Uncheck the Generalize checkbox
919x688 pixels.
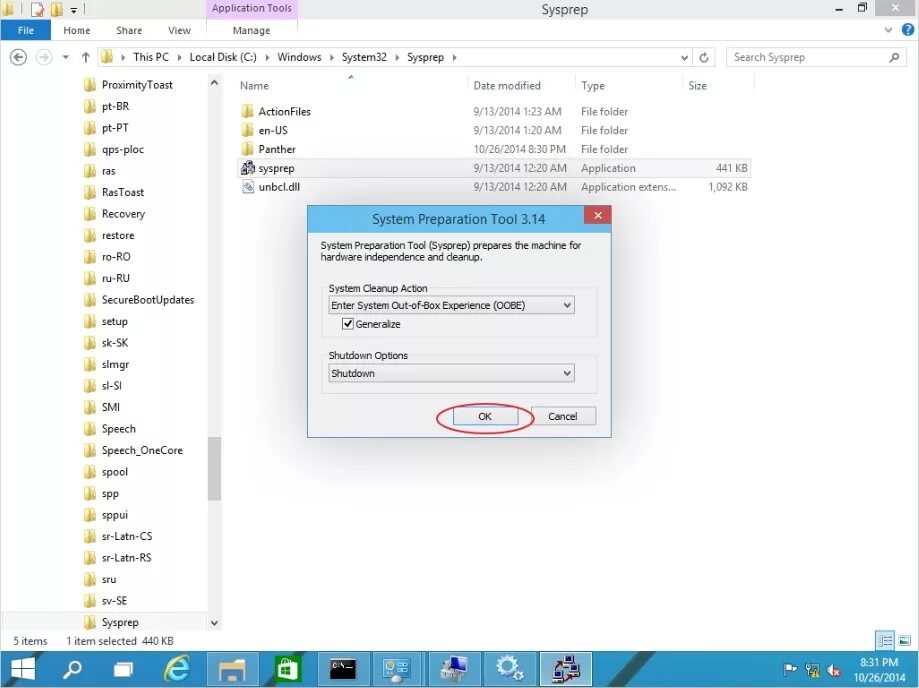point(348,323)
